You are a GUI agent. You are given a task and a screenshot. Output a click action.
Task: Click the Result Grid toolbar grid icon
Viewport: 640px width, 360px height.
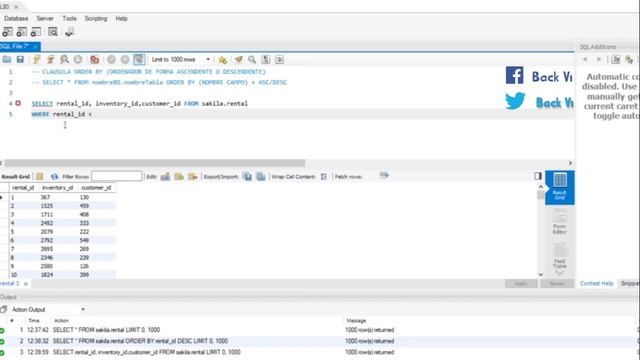click(40, 176)
